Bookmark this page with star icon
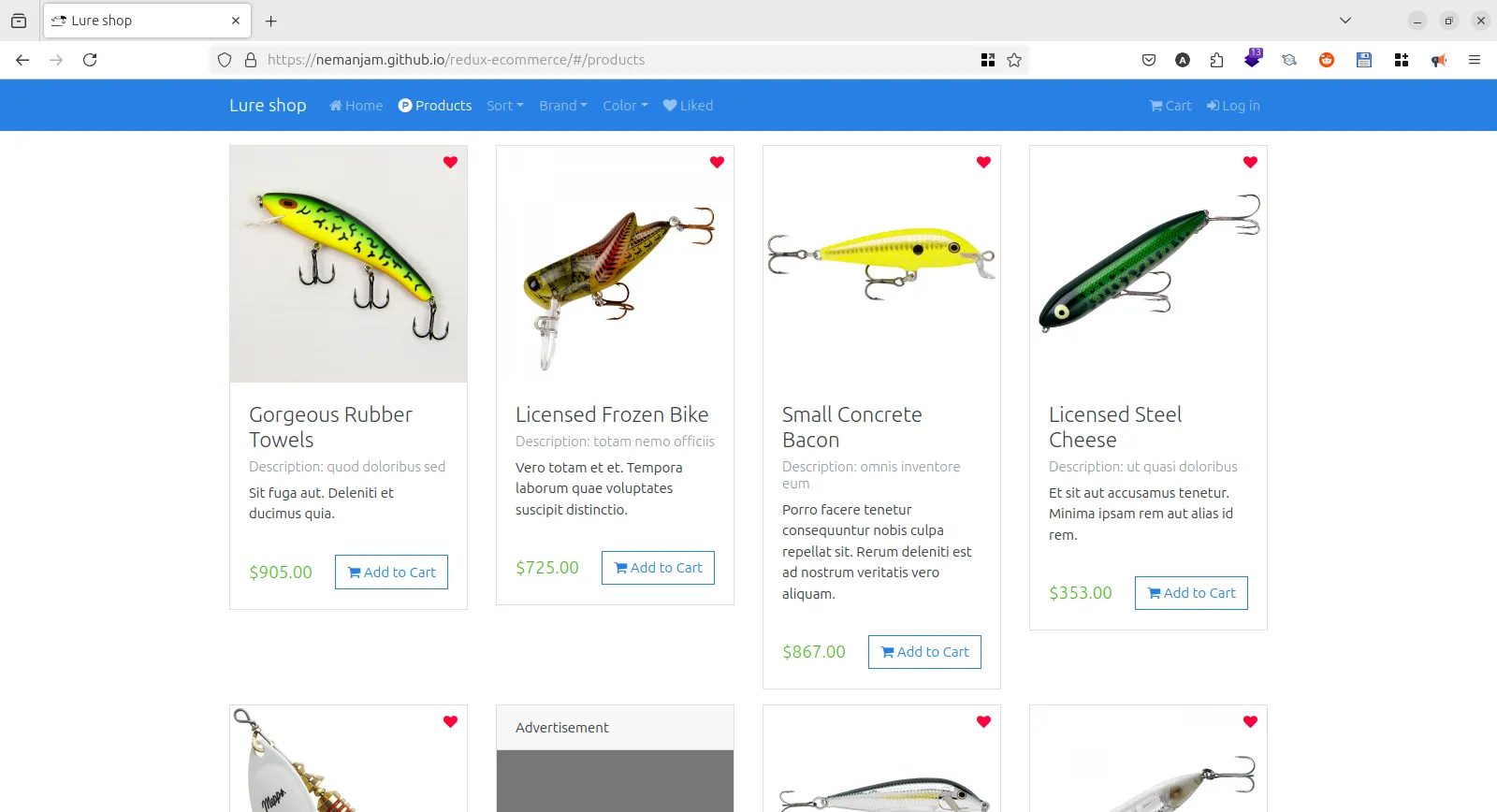Screen dimensions: 1497x812 click(x=1014, y=60)
